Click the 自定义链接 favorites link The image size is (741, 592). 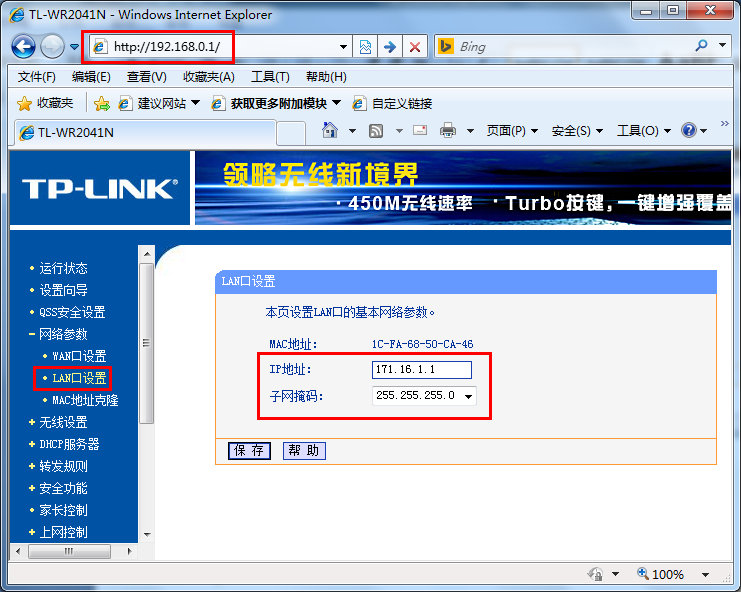(x=392, y=103)
